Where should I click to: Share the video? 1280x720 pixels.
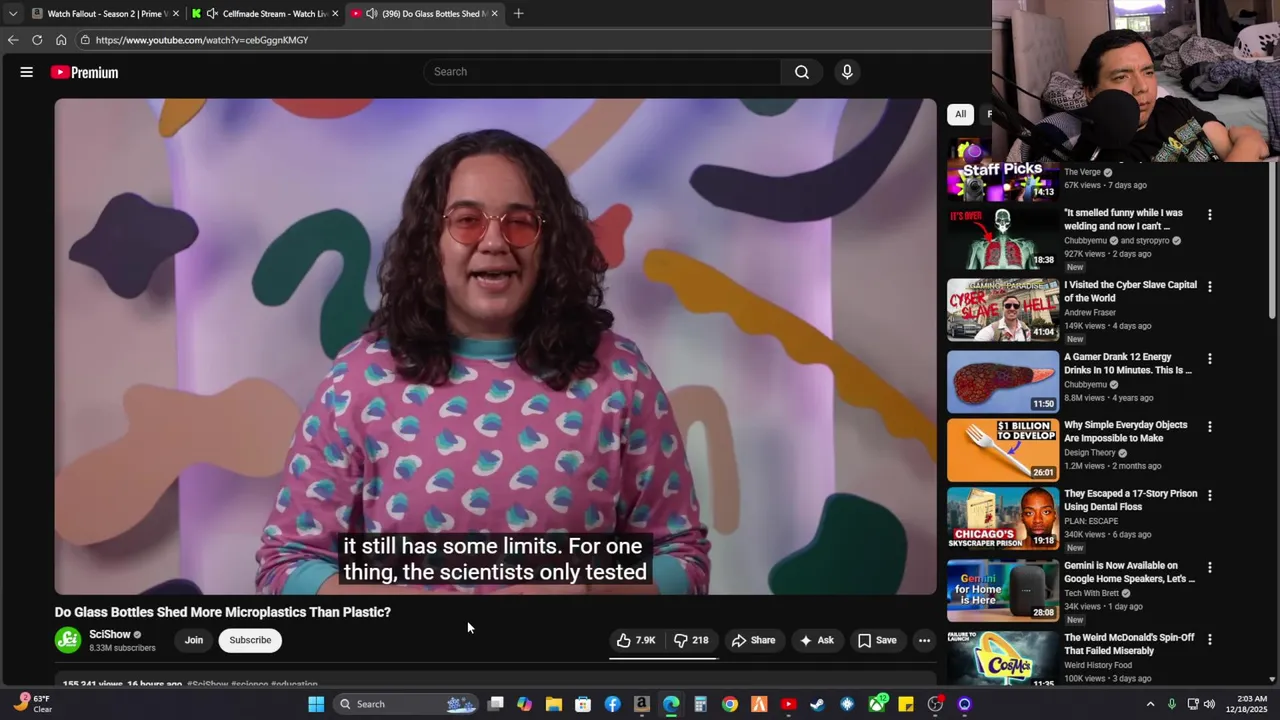753,640
